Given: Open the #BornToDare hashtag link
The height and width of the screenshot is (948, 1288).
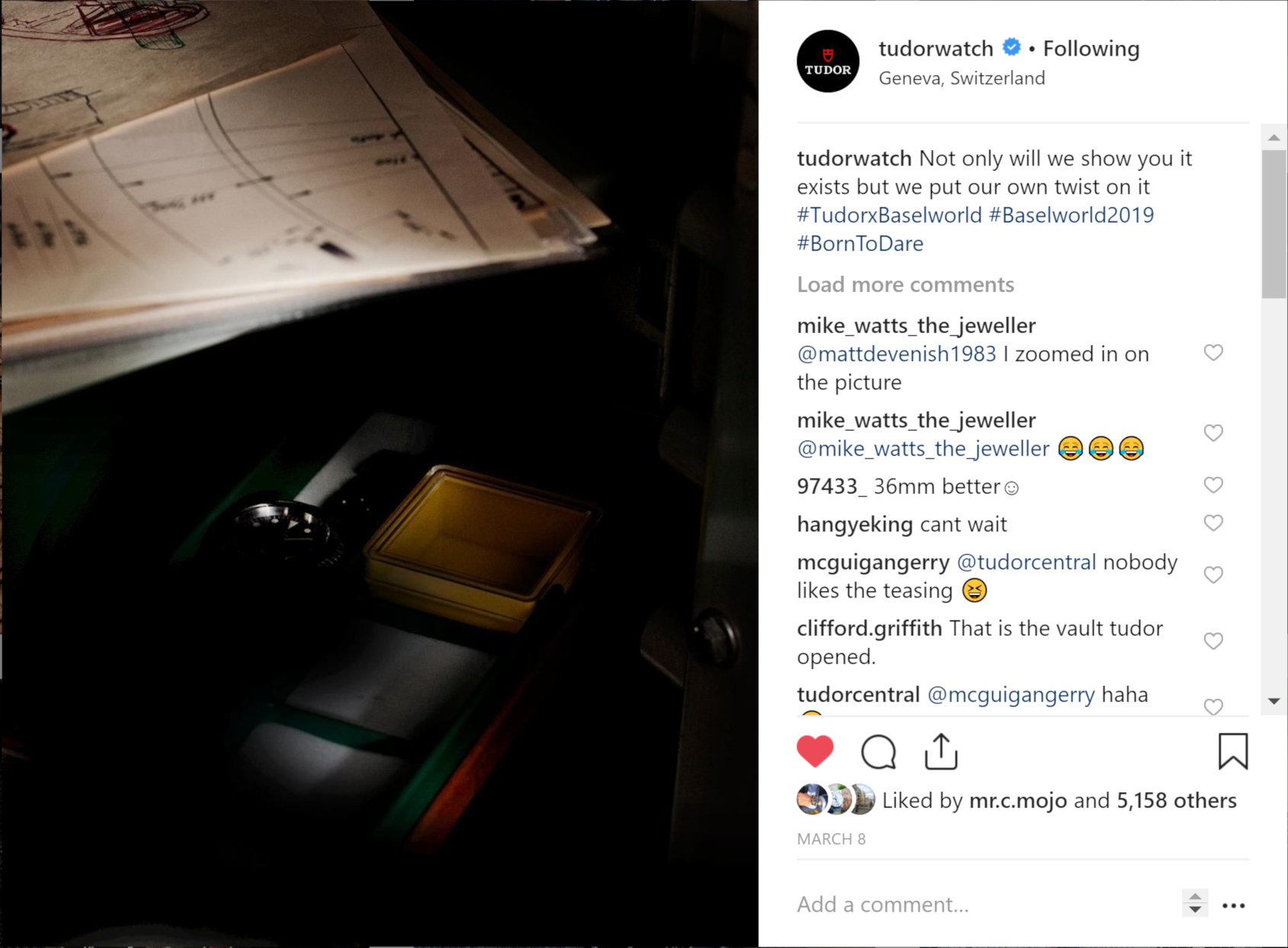Looking at the screenshot, I should [860, 243].
